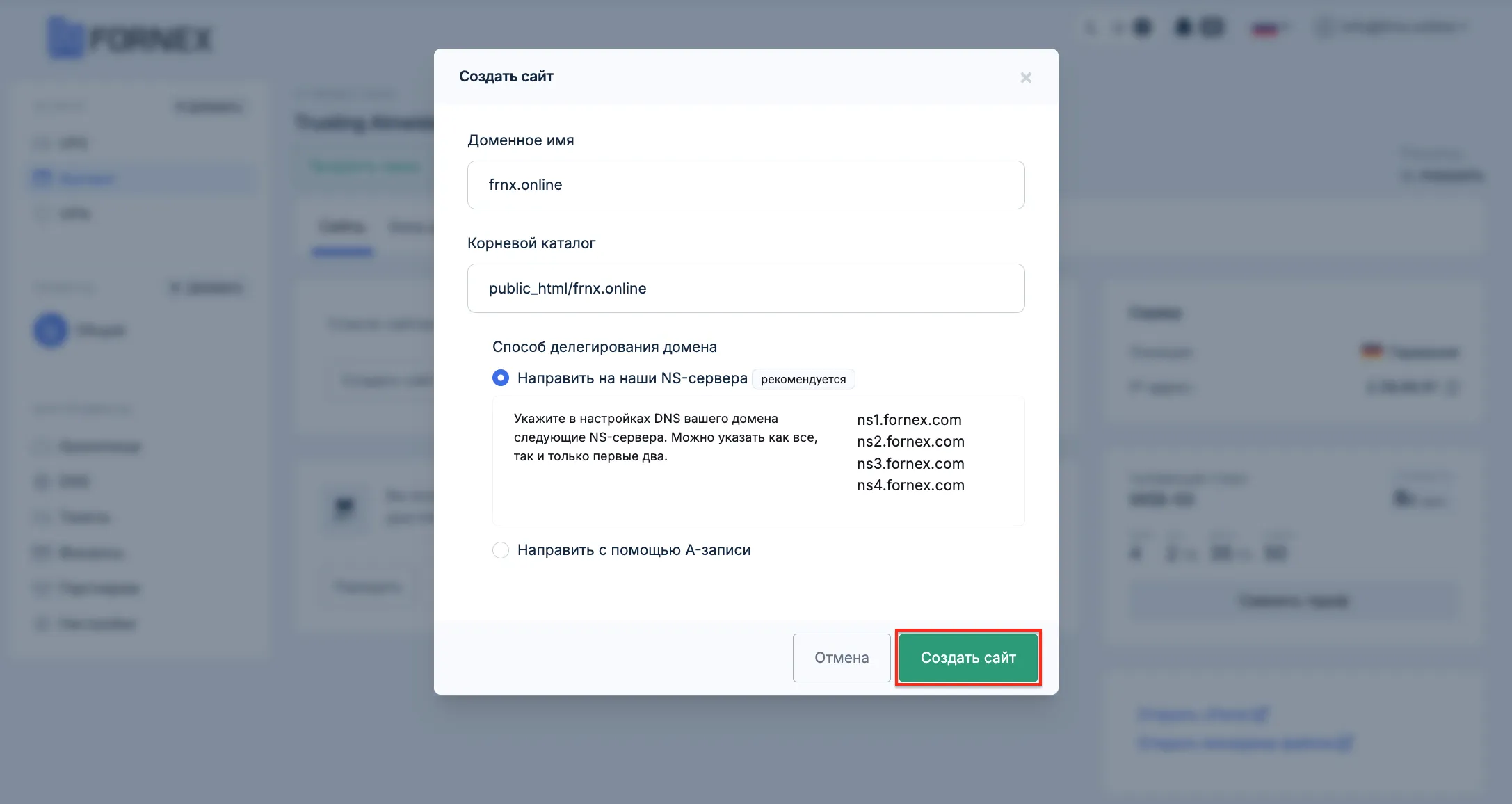1512x804 pixels.
Task: Focus the Корневой каталог text field
Action: [x=746, y=288]
